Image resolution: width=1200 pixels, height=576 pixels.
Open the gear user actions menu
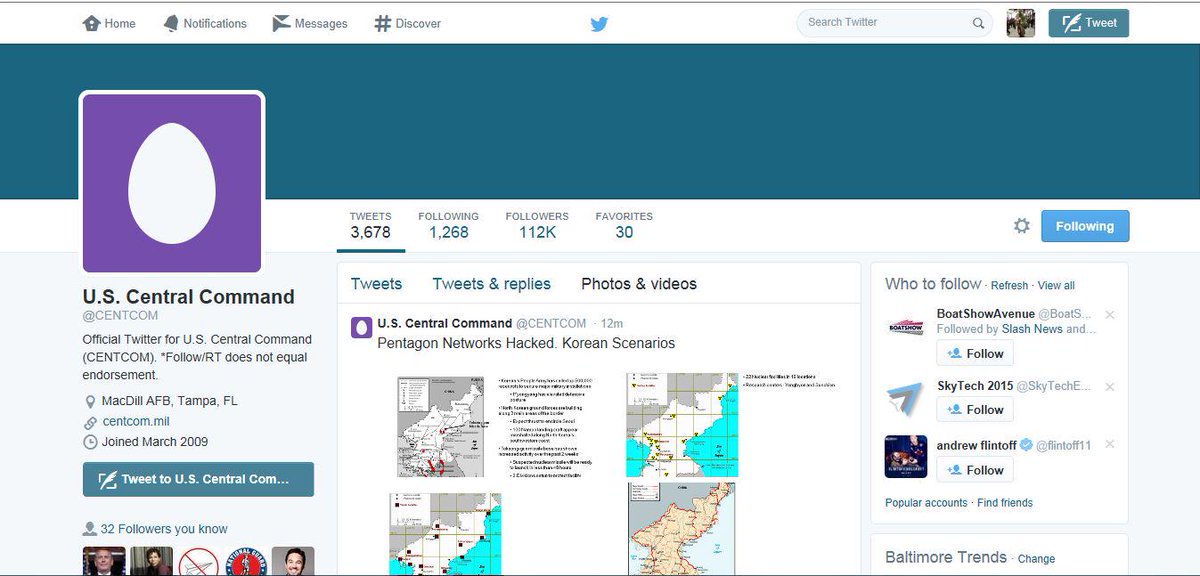tap(1021, 226)
